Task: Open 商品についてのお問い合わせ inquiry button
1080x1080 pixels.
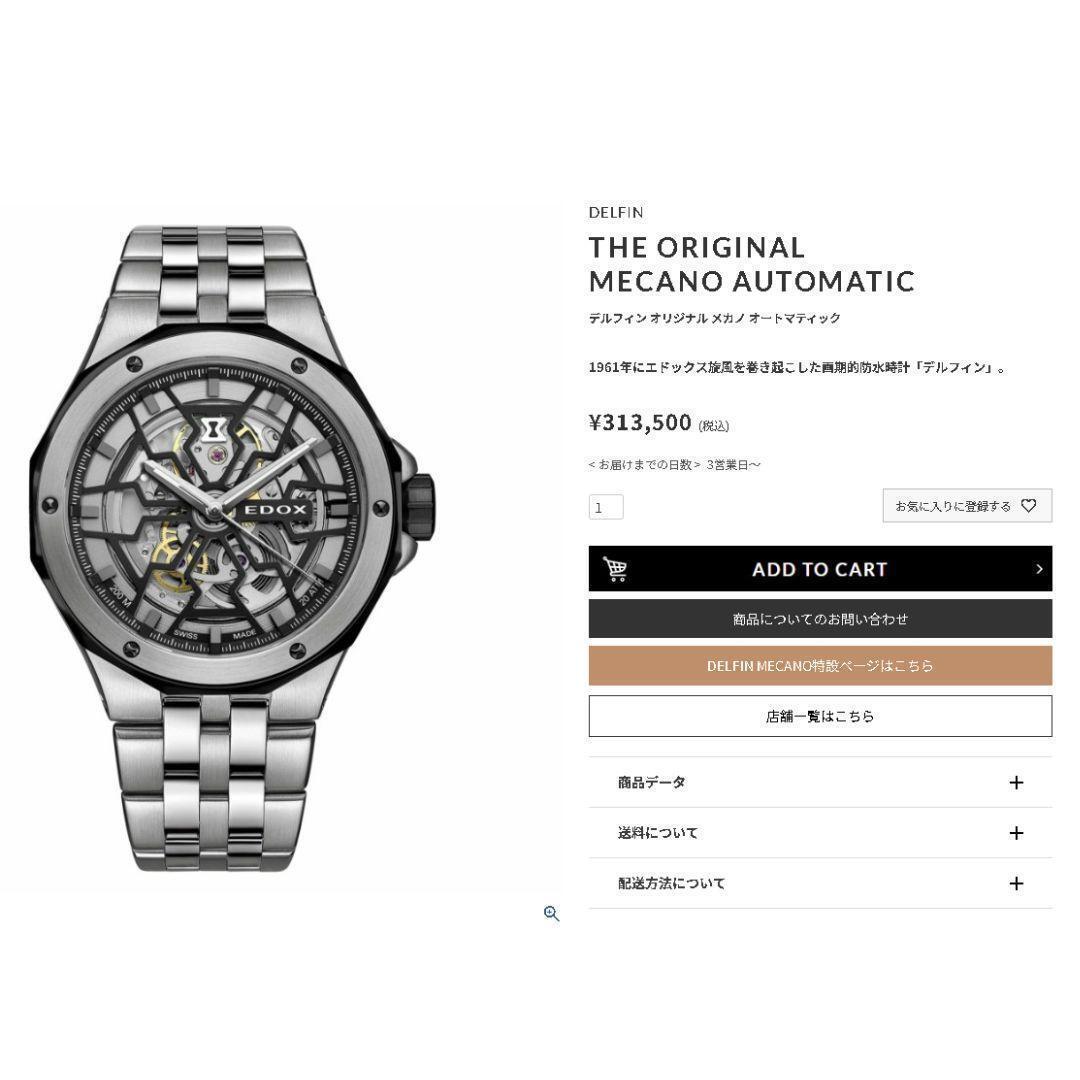Action: pos(820,619)
